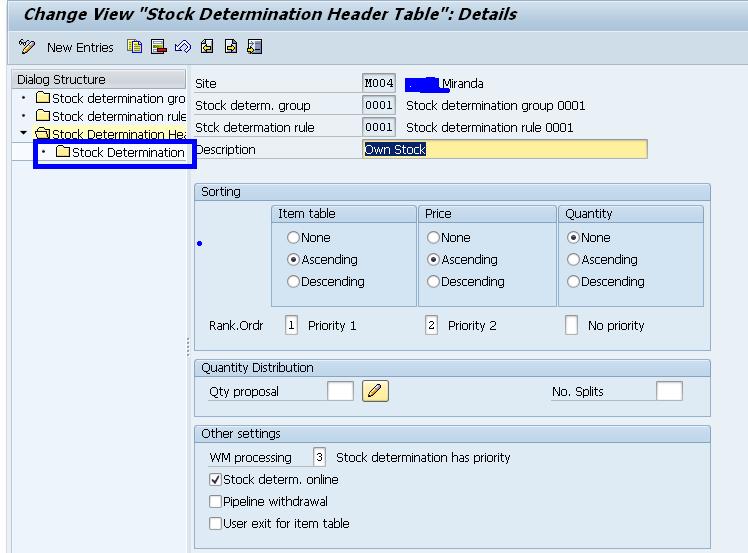Click the Dialog Structure panel header

[x=99, y=79]
